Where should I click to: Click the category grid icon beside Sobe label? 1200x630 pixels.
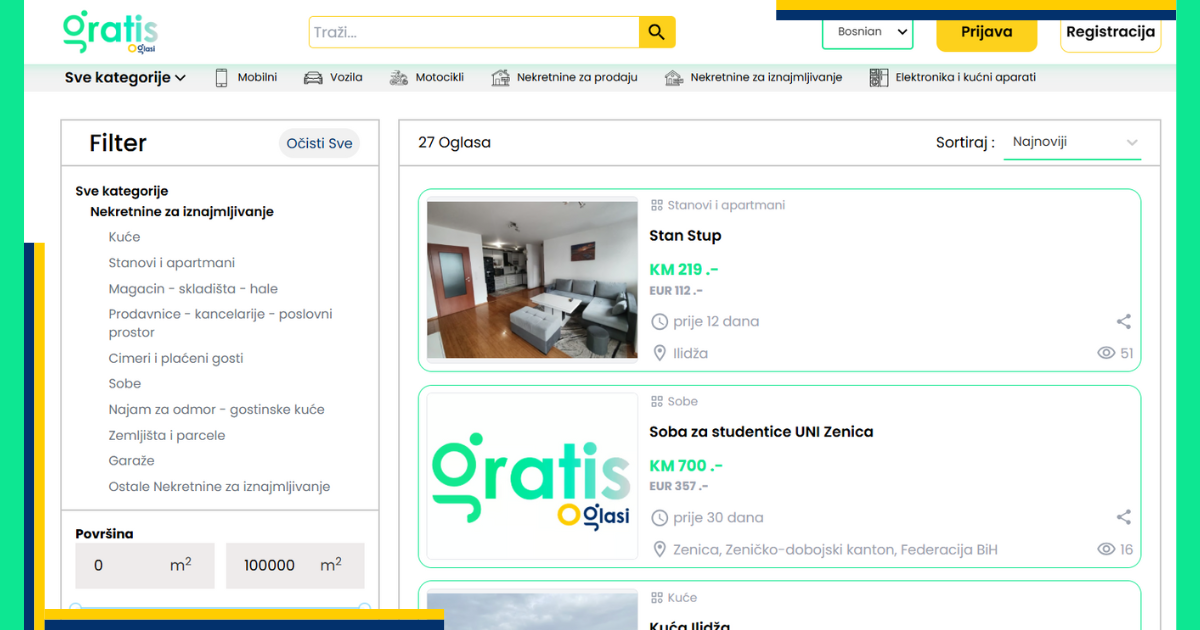point(657,401)
